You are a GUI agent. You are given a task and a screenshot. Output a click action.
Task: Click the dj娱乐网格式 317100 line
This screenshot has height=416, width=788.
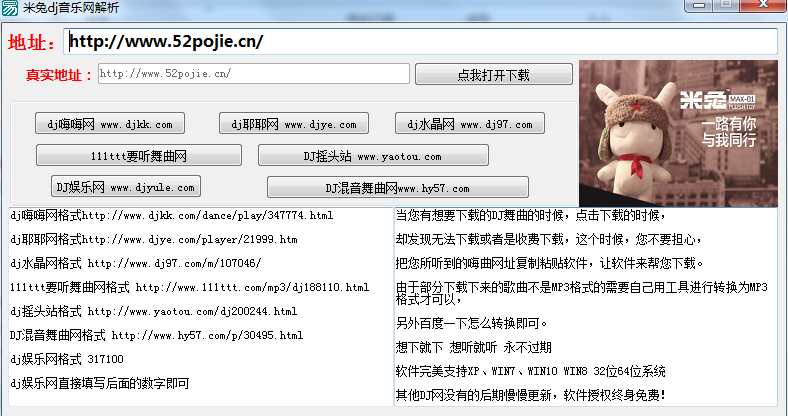pyautogui.click(x=67, y=359)
